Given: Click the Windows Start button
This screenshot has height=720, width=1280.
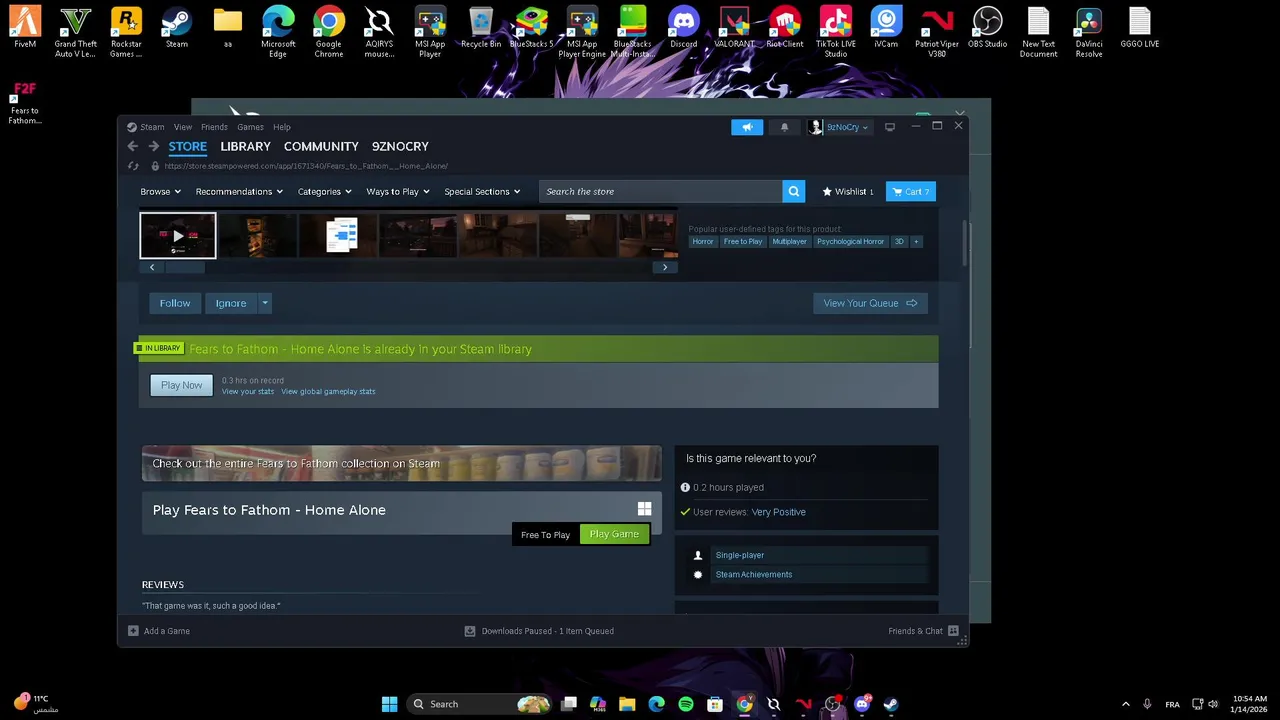Looking at the screenshot, I should coord(389,704).
